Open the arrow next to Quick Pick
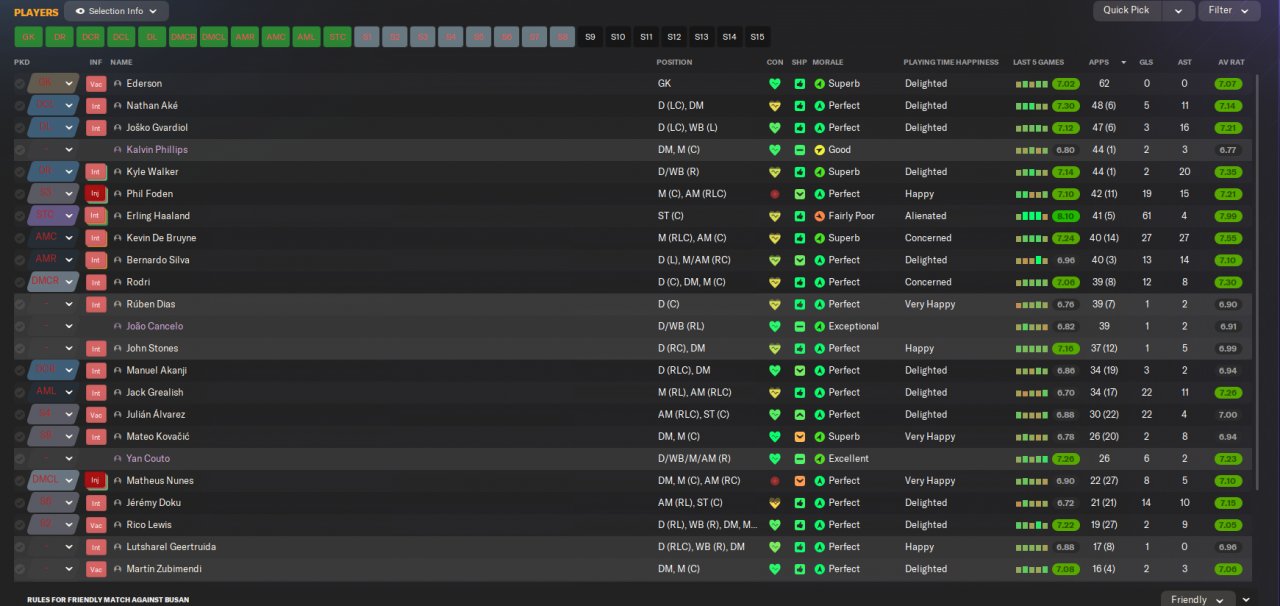This screenshot has width=1280, height=606. [1179, 10]
